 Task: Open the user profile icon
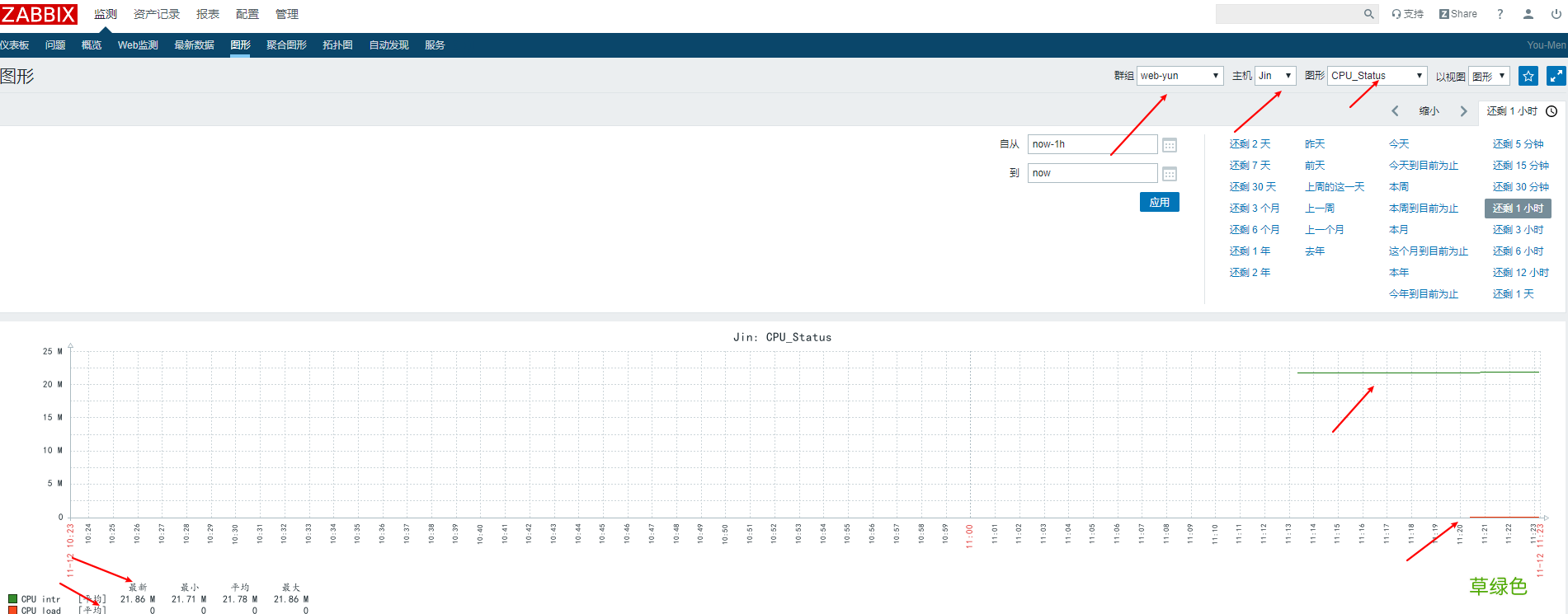pos(1528,14)
